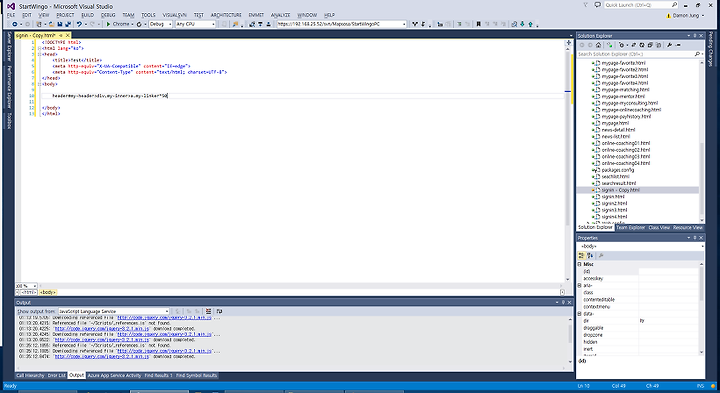Switch to the Find Results 1 tab

coord(158,376)
